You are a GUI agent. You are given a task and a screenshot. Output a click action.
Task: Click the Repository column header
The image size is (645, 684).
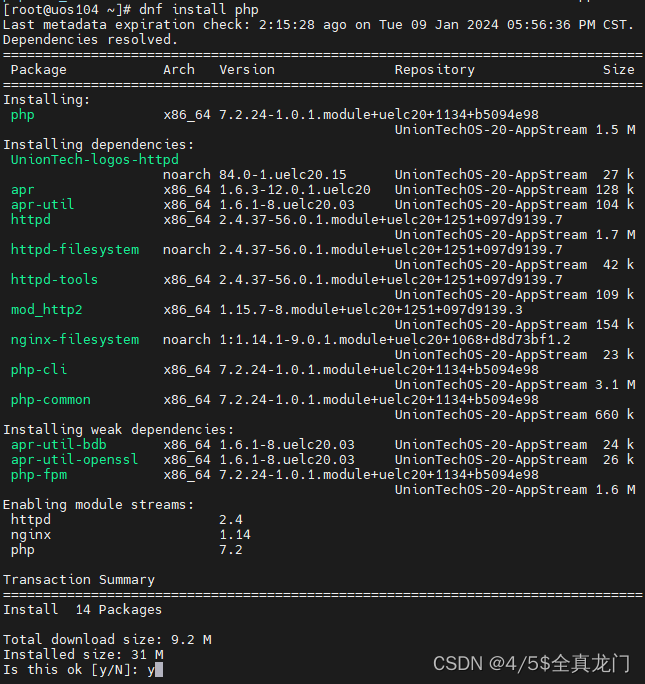435,70
